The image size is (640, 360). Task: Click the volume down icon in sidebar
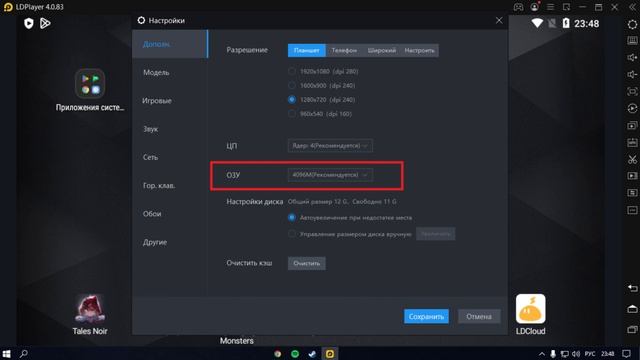[x=632, y=74]
